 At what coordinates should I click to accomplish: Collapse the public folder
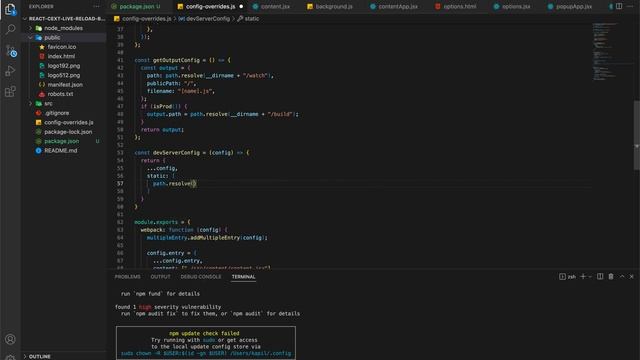coord(31,38)
